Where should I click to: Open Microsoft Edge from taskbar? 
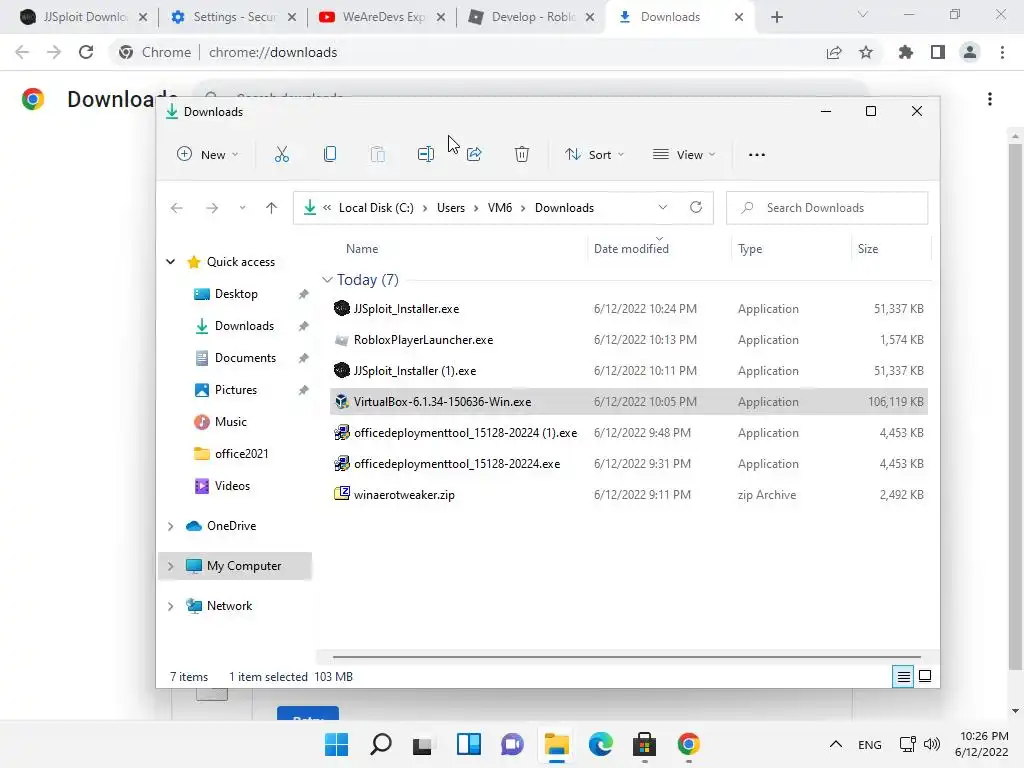tap(600, 744)
